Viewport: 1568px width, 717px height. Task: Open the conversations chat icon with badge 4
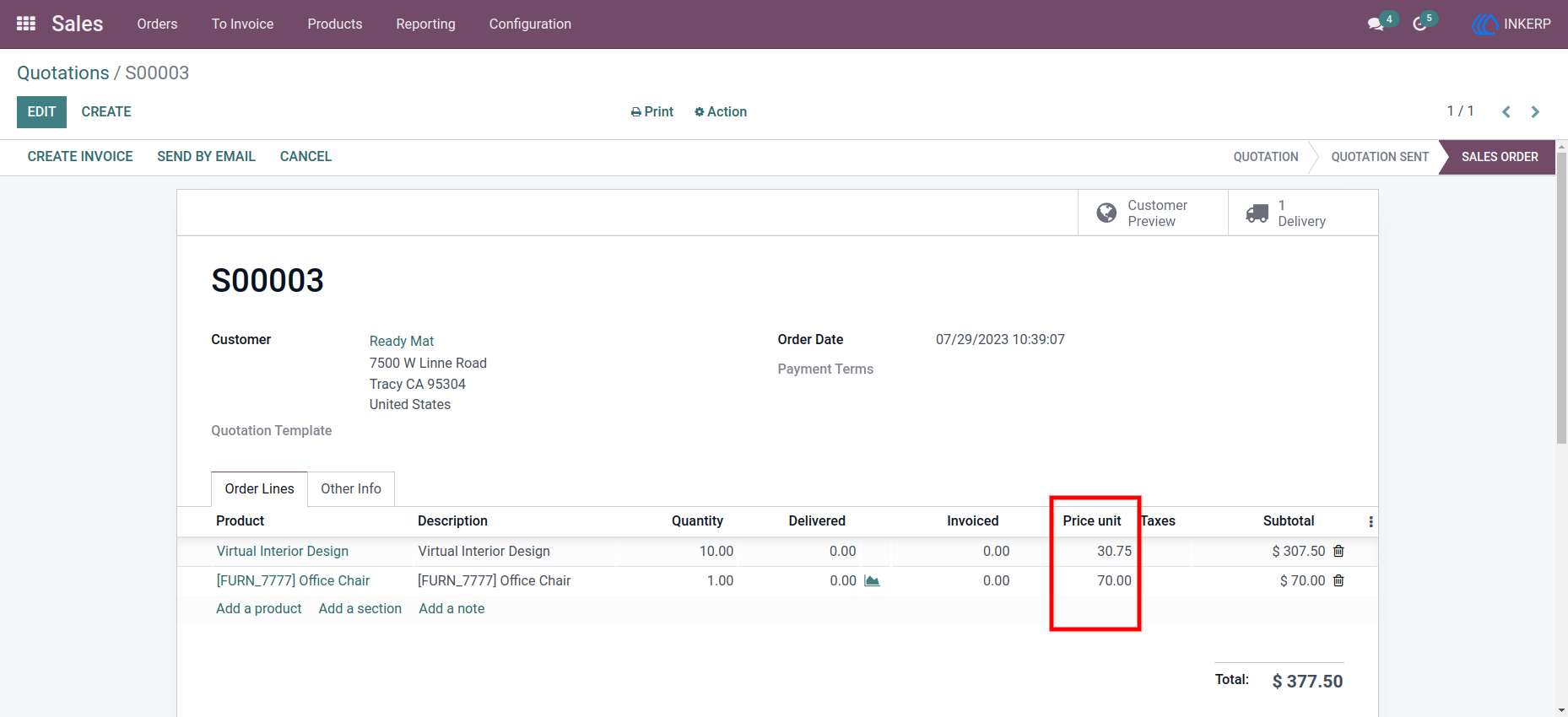tap(1381, 23)
